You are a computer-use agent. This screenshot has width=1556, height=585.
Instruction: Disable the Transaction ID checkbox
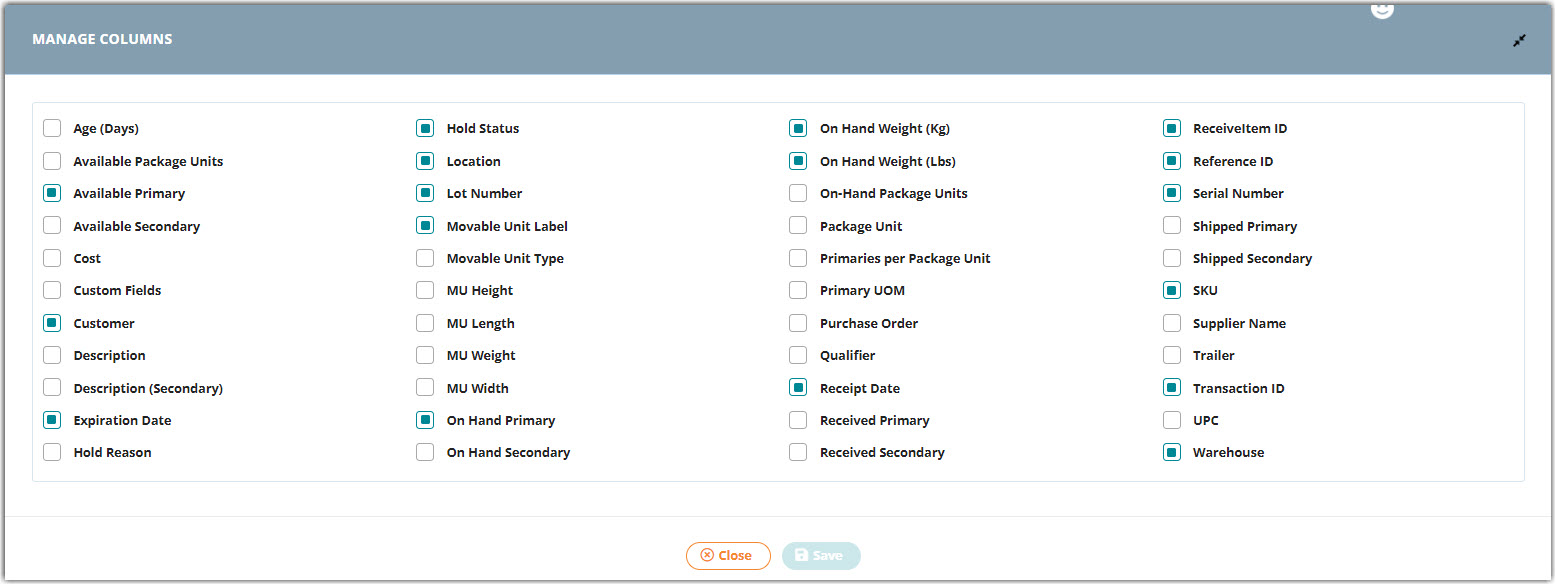[1172, 388]
